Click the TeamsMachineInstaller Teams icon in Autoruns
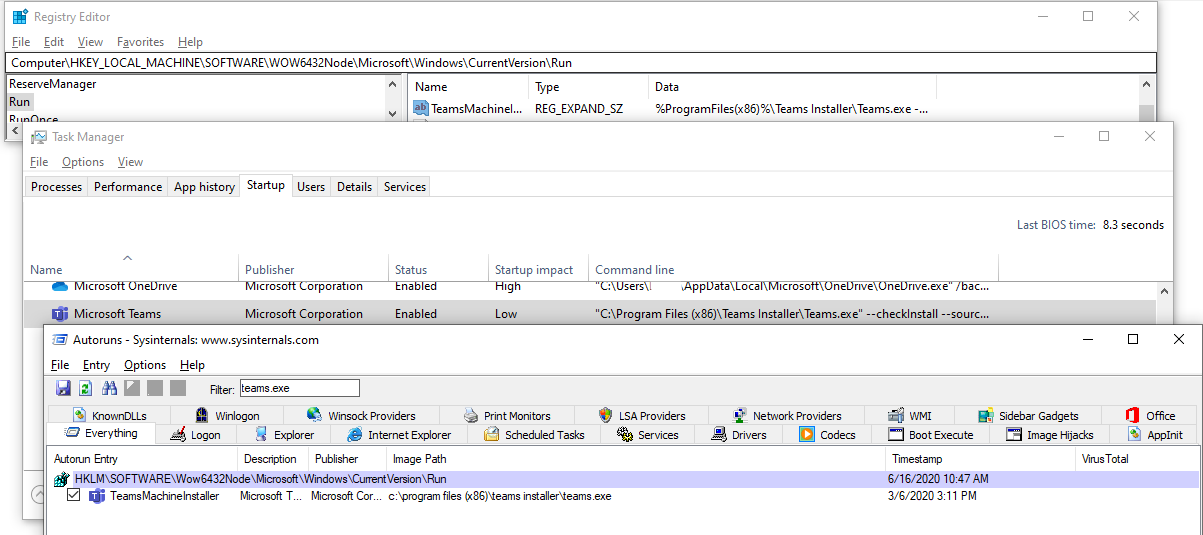The image size is (1203, 535). coord(97,496)
